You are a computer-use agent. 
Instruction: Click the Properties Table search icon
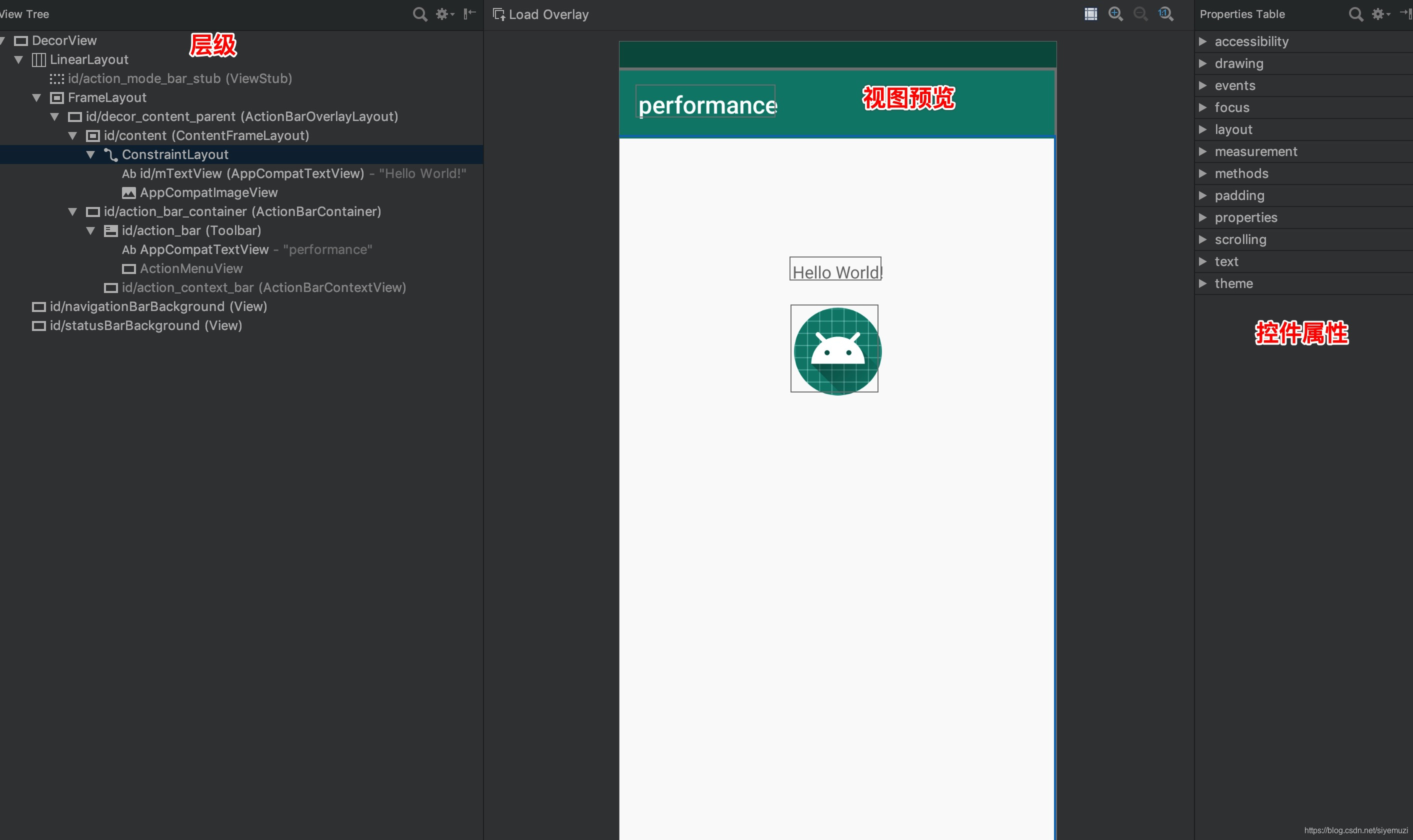click(1355, 14)
